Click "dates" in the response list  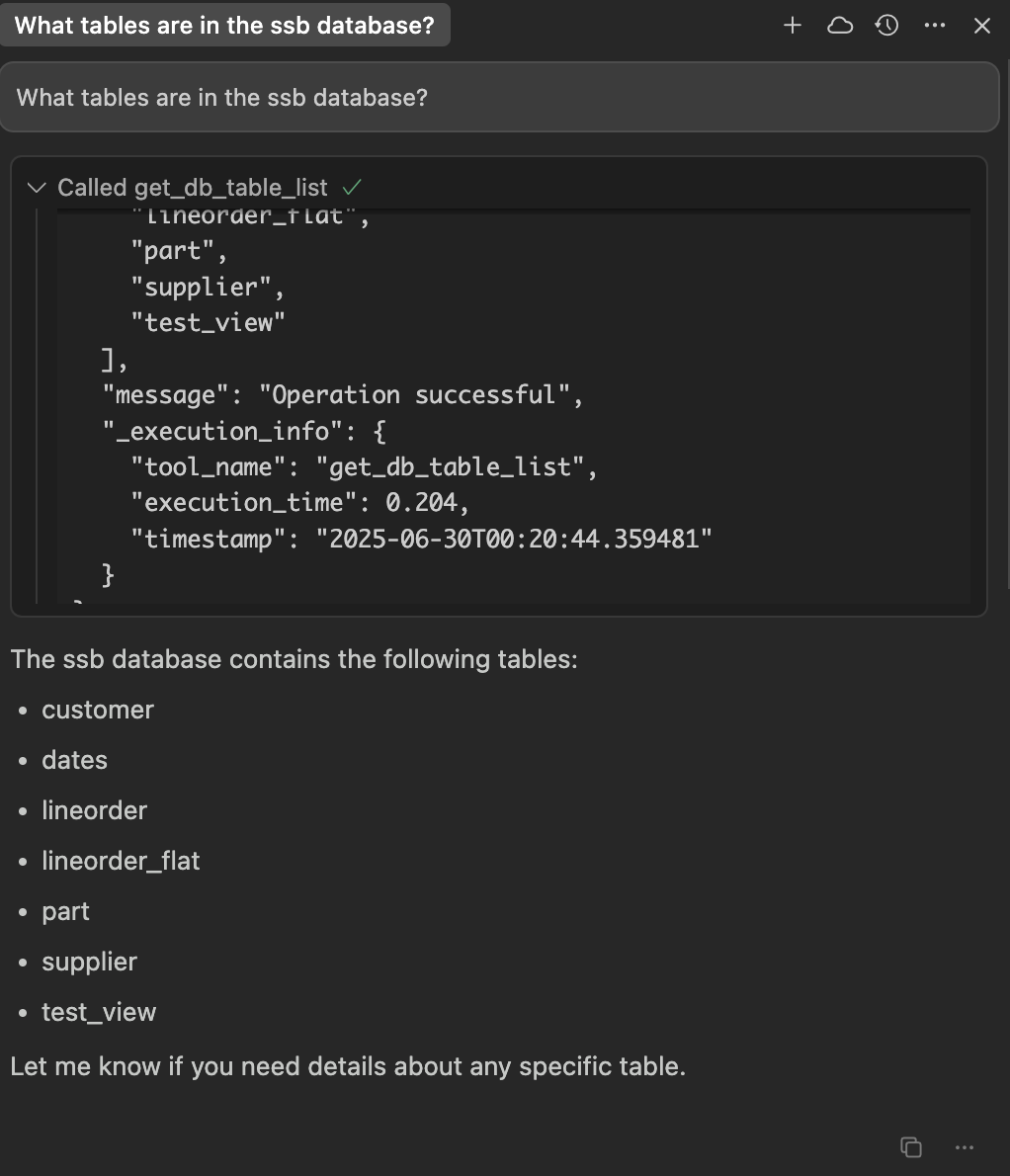(x=74, y=760)
